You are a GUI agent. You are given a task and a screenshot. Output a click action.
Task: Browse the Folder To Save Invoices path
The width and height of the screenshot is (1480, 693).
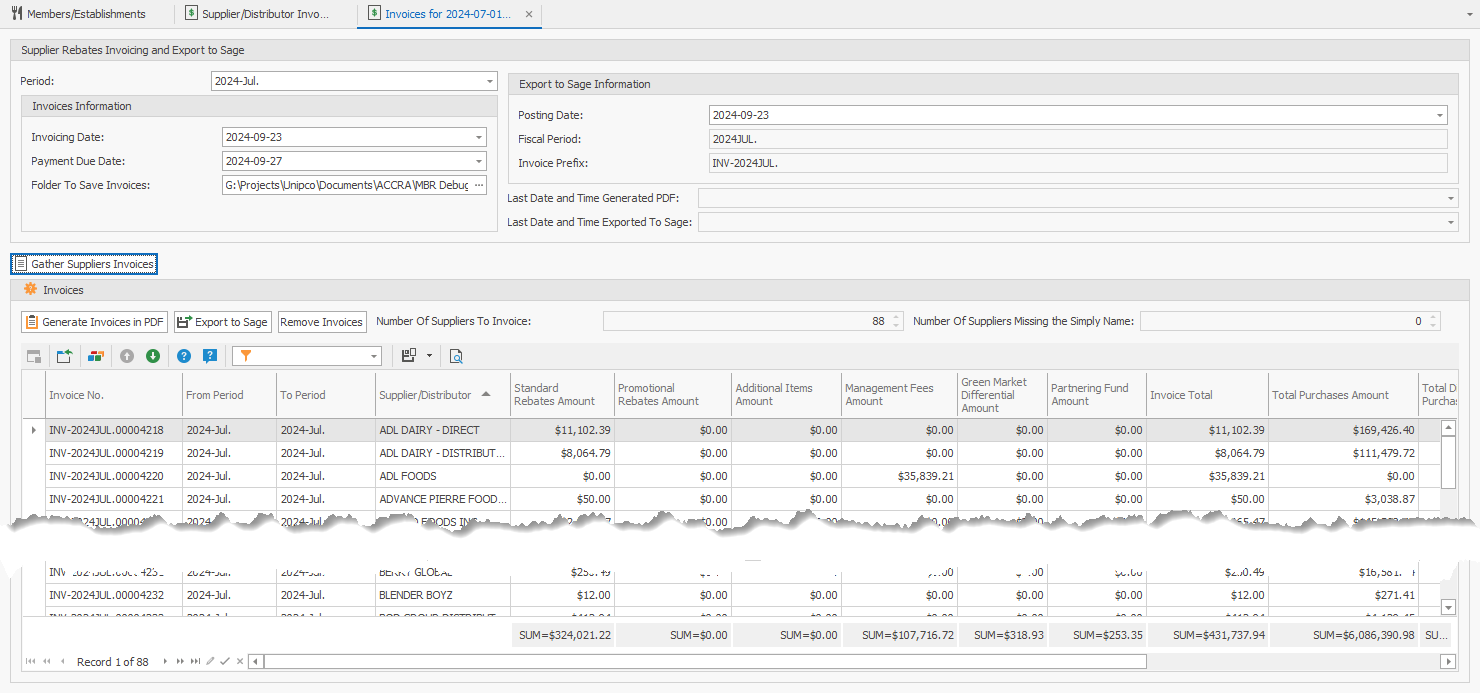[477, 185]
